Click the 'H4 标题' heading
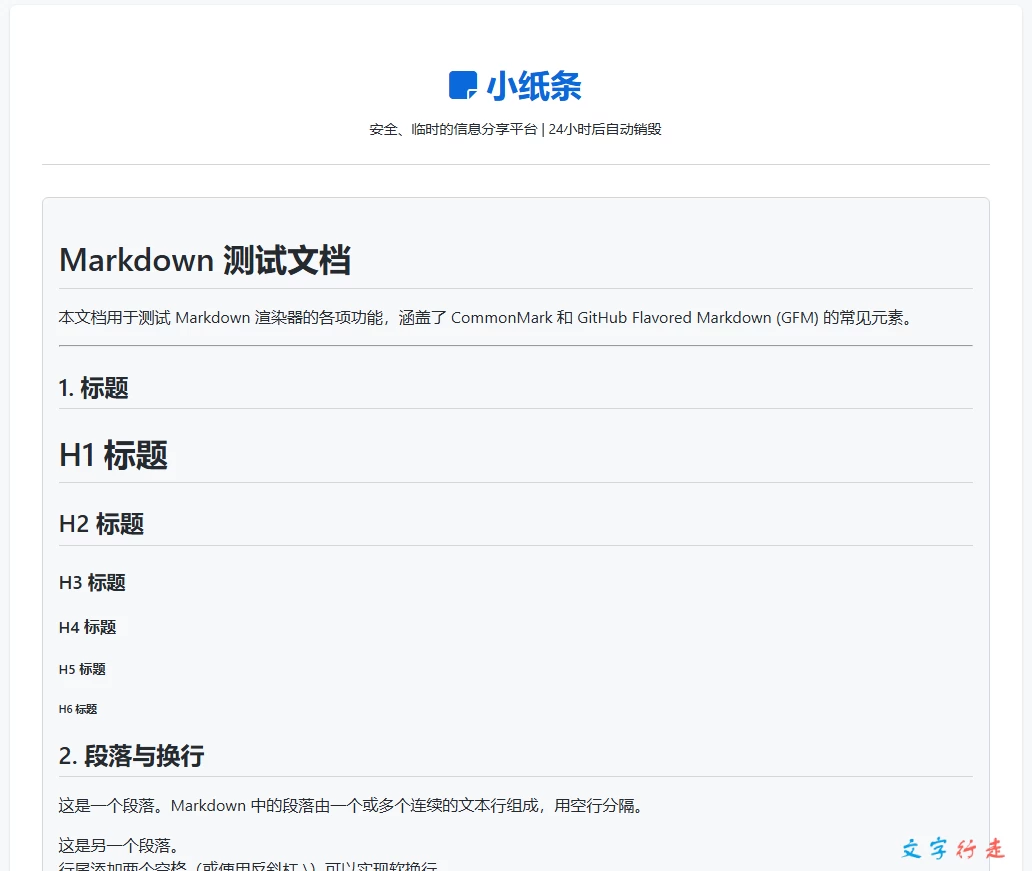The height and width of the screenshot is (871, 1032). 87,627
